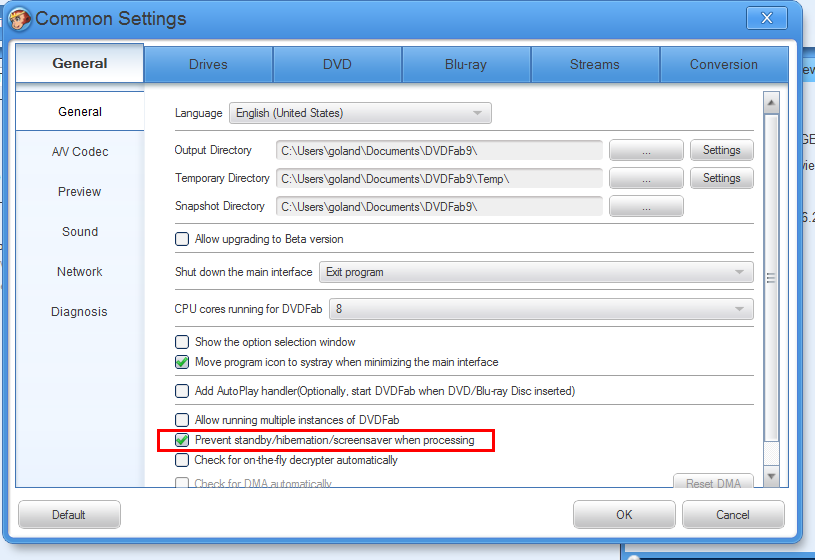Image resolution: width=815 pixels, height=560 pixels.
Task: Click the Cancel button
Action: click(733, 515)
